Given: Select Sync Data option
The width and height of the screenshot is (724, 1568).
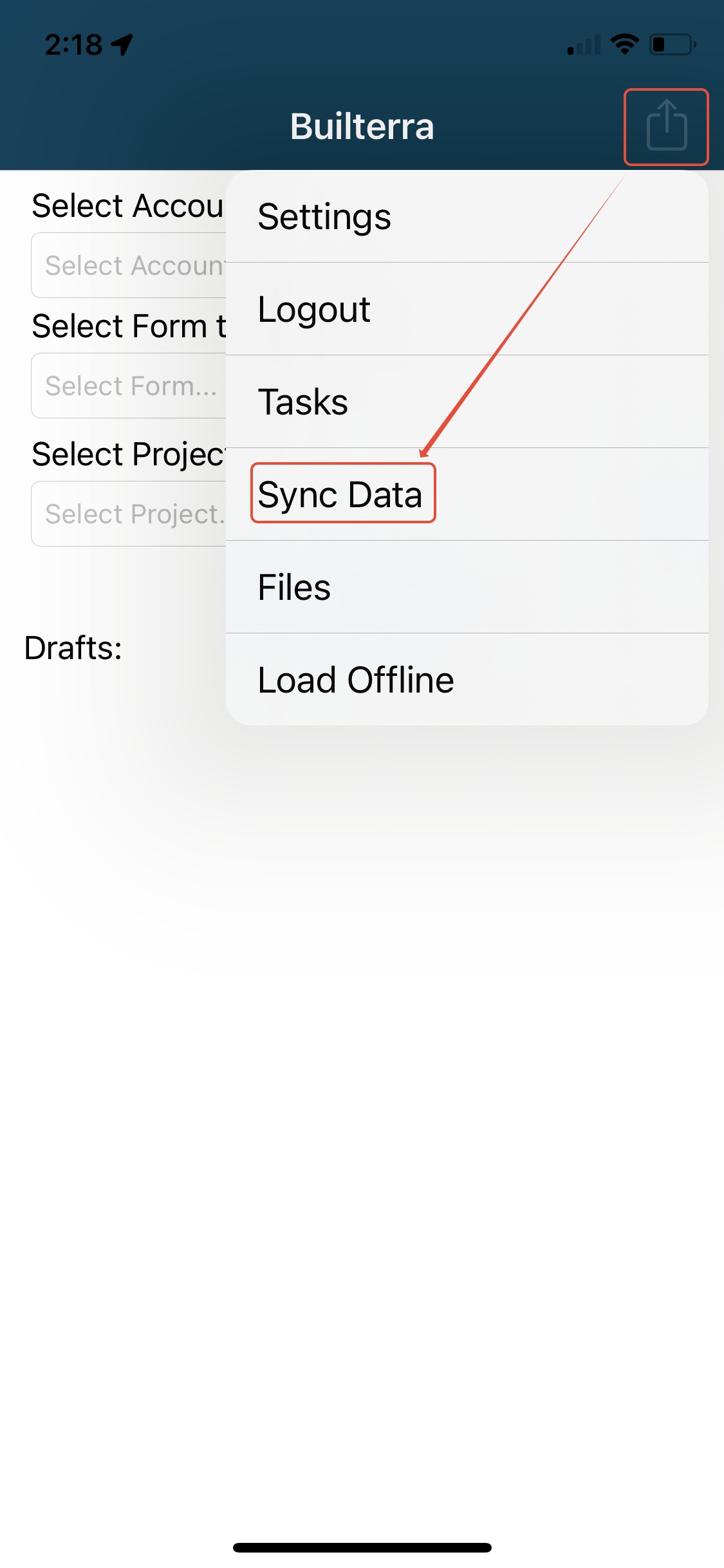Looking at the screenshot, I should click(x=467, y=494).
